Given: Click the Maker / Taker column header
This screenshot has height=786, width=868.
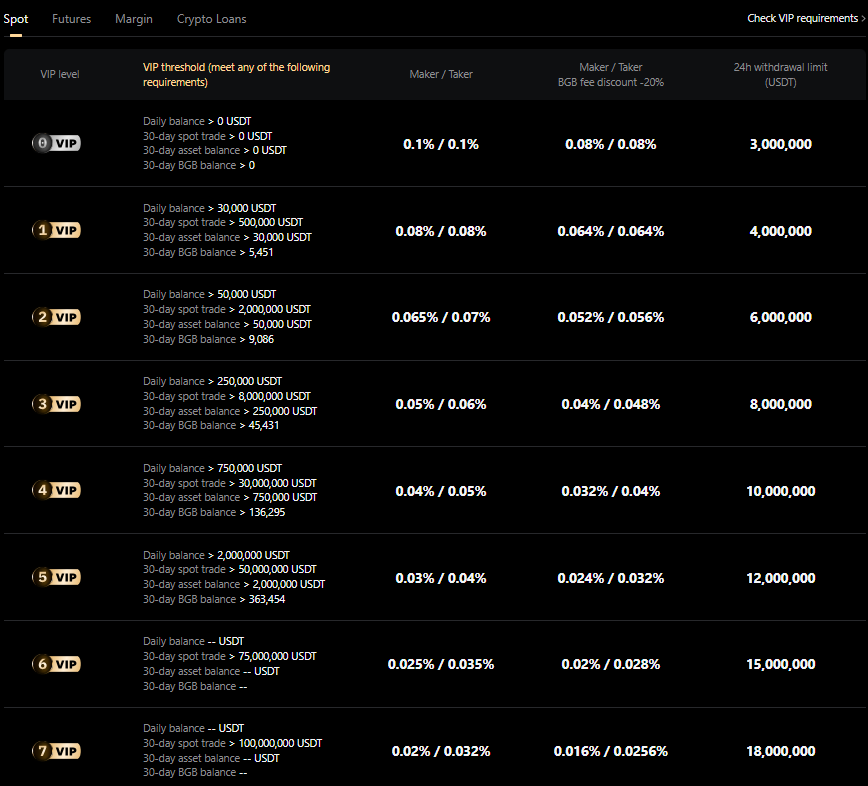Looking at the screenshot, I should pyautogui.click(x=441, y=75).
